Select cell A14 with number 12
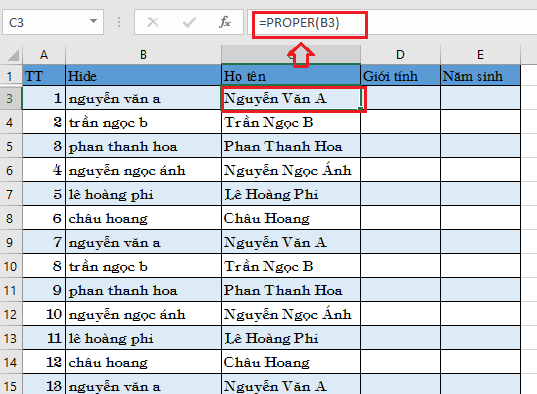The width and height of the screenshot is (537, 394). point(44,362)
